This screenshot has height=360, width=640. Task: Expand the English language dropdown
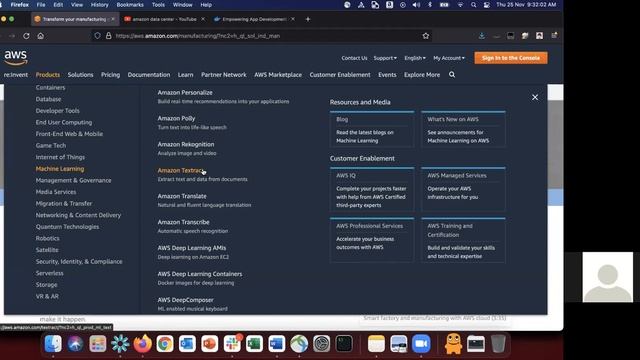415,58
